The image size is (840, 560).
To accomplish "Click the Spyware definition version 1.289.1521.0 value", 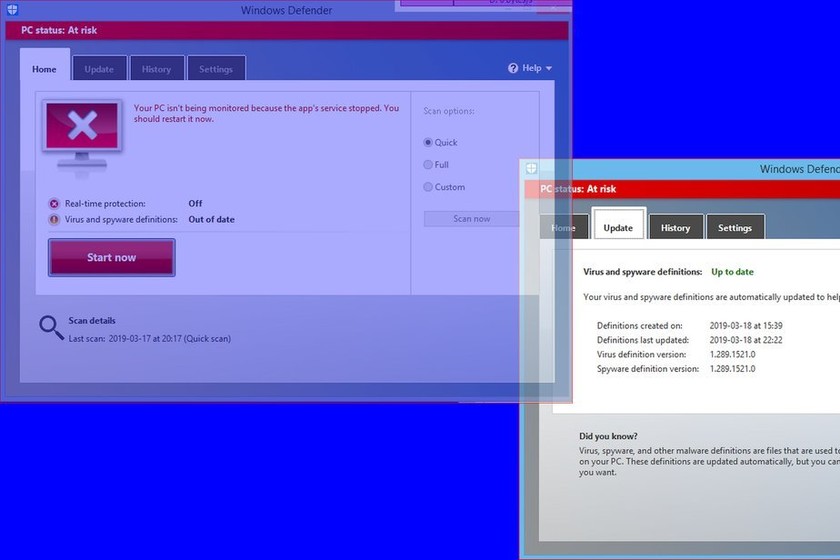I will pyautogui.click(x=732, y=369).
